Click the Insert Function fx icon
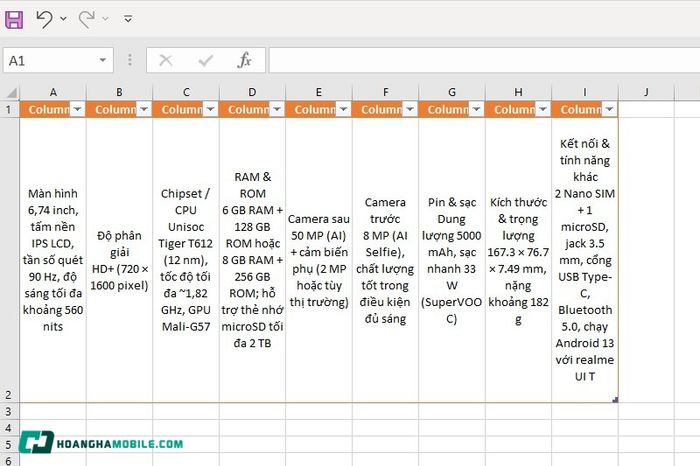 (x=245, y=60)
